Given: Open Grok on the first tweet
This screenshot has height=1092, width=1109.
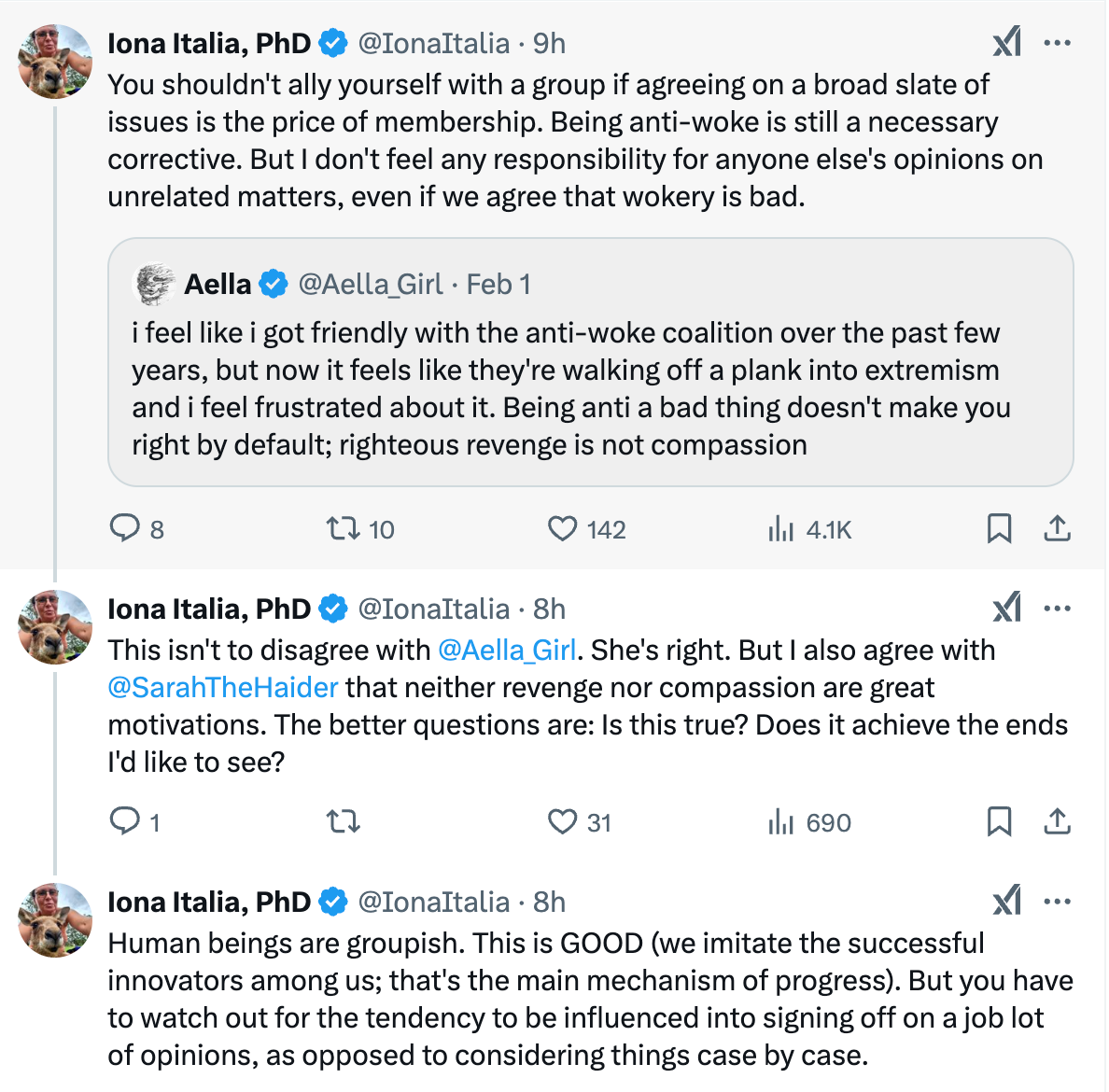Looking at the screenshot, I should point(1006,41).
